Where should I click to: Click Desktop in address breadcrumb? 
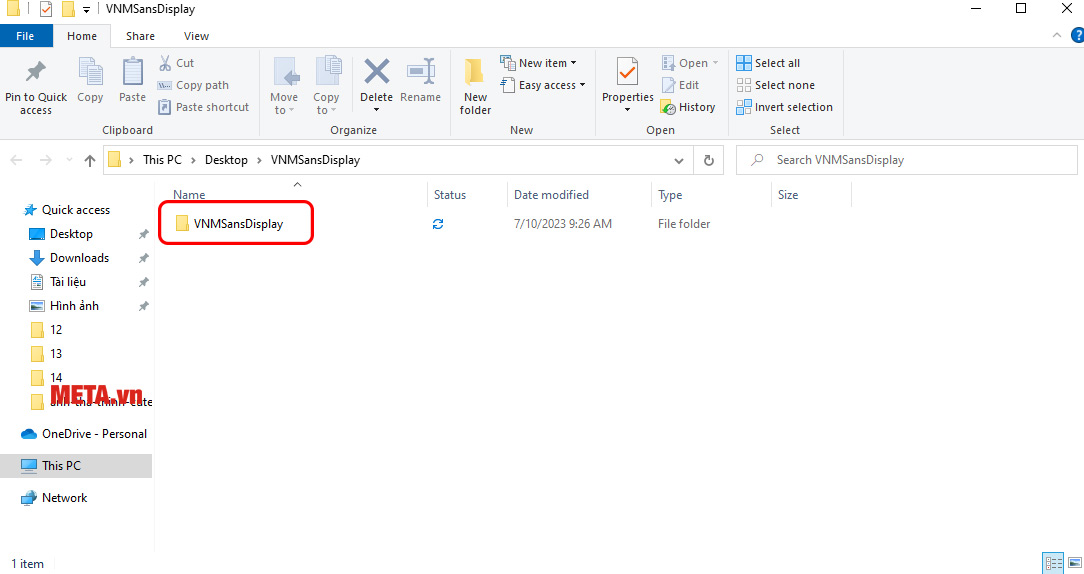226,160
